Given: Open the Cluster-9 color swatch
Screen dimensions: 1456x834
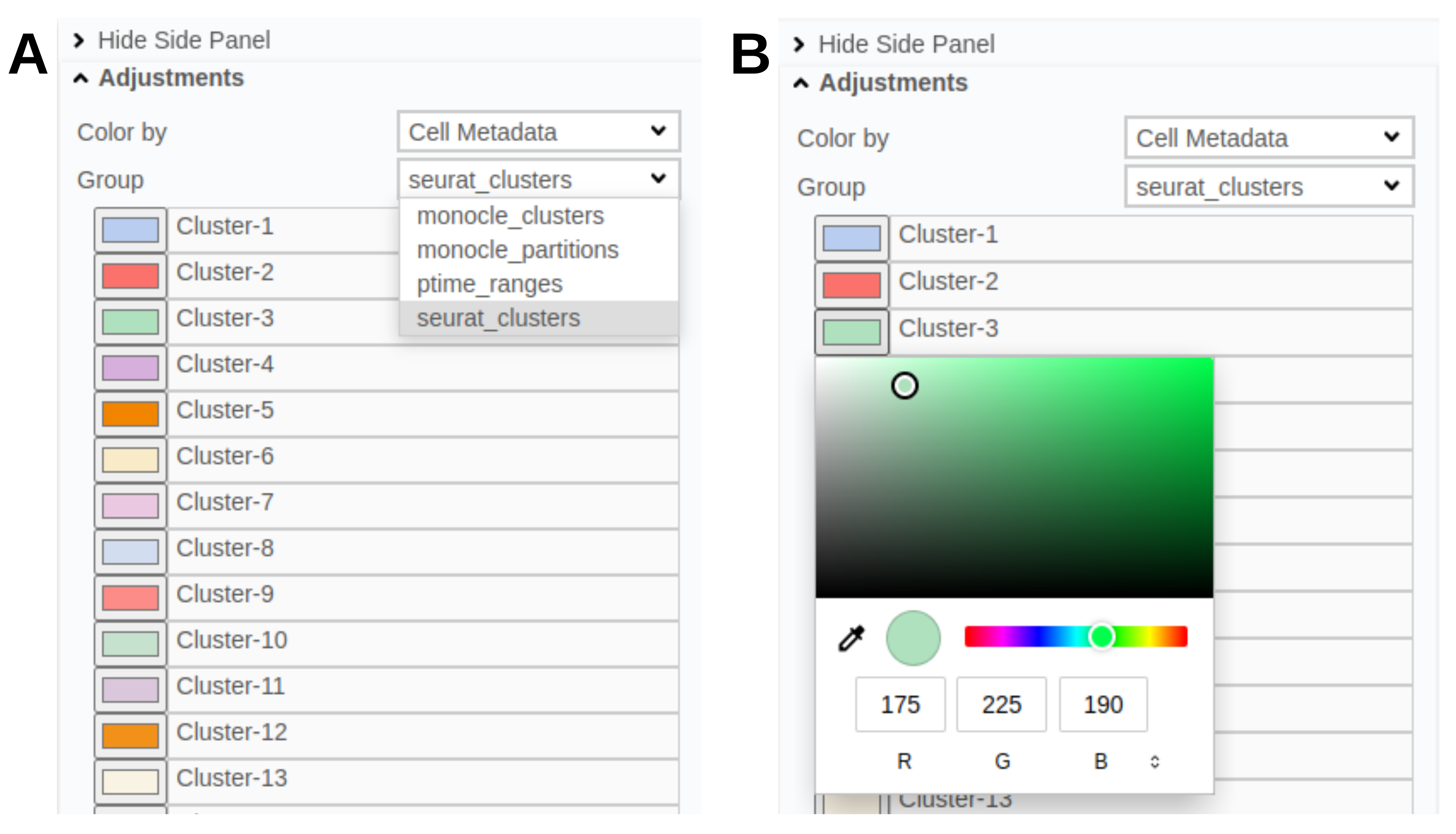Looking at the screenshot, I should (x=130, y=597).
